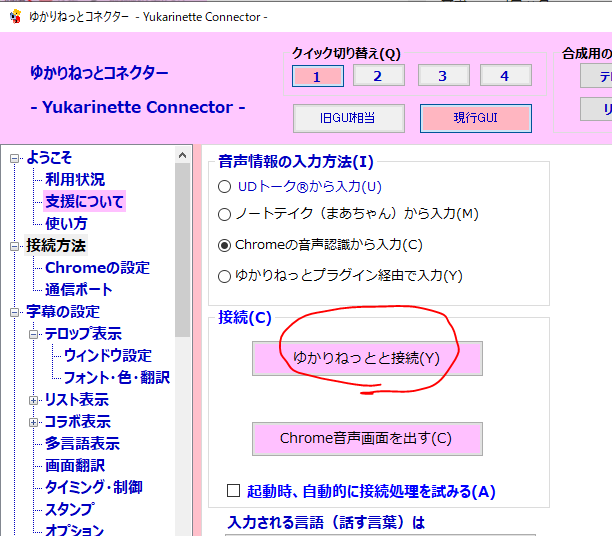Collapse the テロップ表示 tree node
The image size is (612, 536).
(x=34, y=334)
